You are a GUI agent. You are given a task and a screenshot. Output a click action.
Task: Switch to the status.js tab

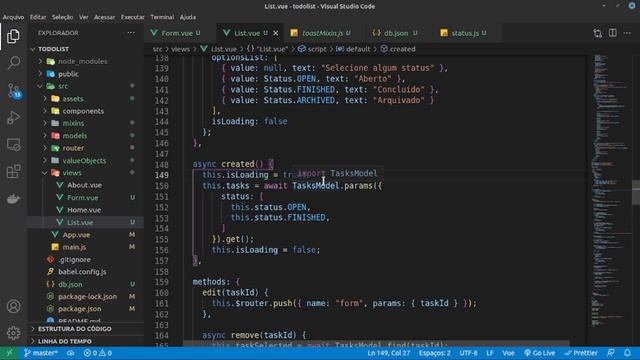tap(464, 33)
